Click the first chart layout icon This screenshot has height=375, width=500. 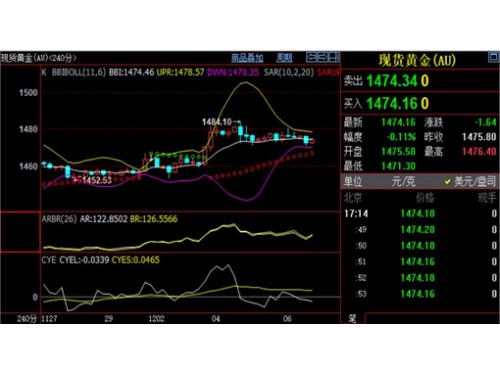pos(311,57)
